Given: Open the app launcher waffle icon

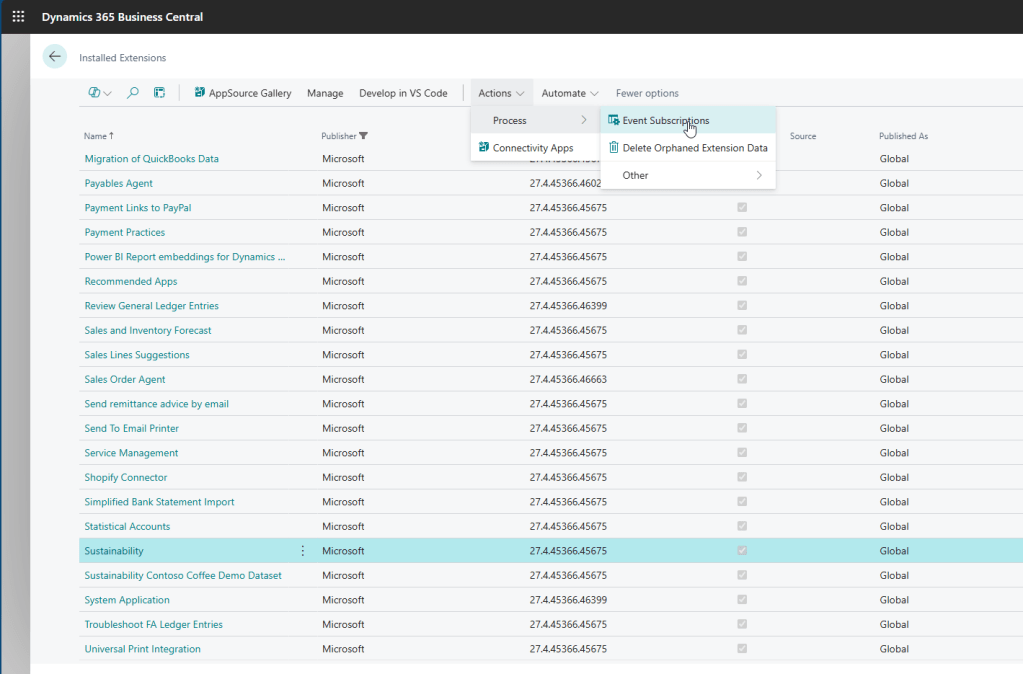Looking at the screenshot, I should point(17,16).
